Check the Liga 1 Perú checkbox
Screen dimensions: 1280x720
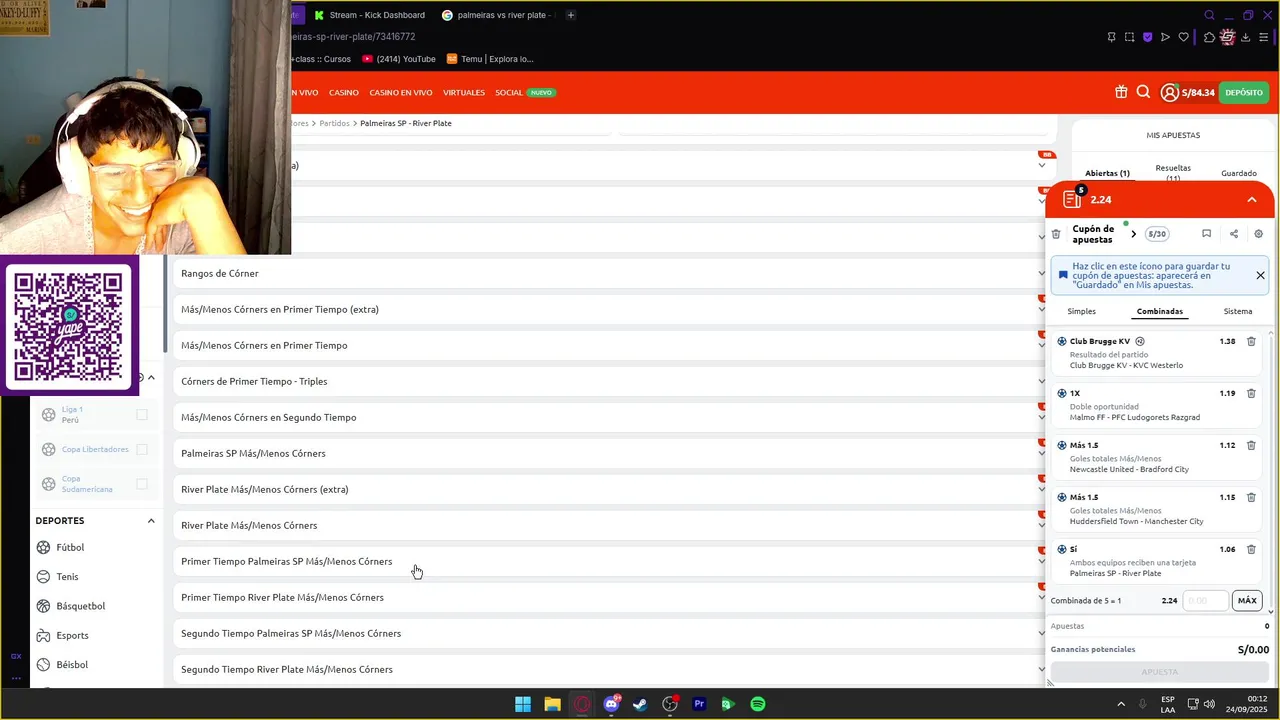click(142, 414)
